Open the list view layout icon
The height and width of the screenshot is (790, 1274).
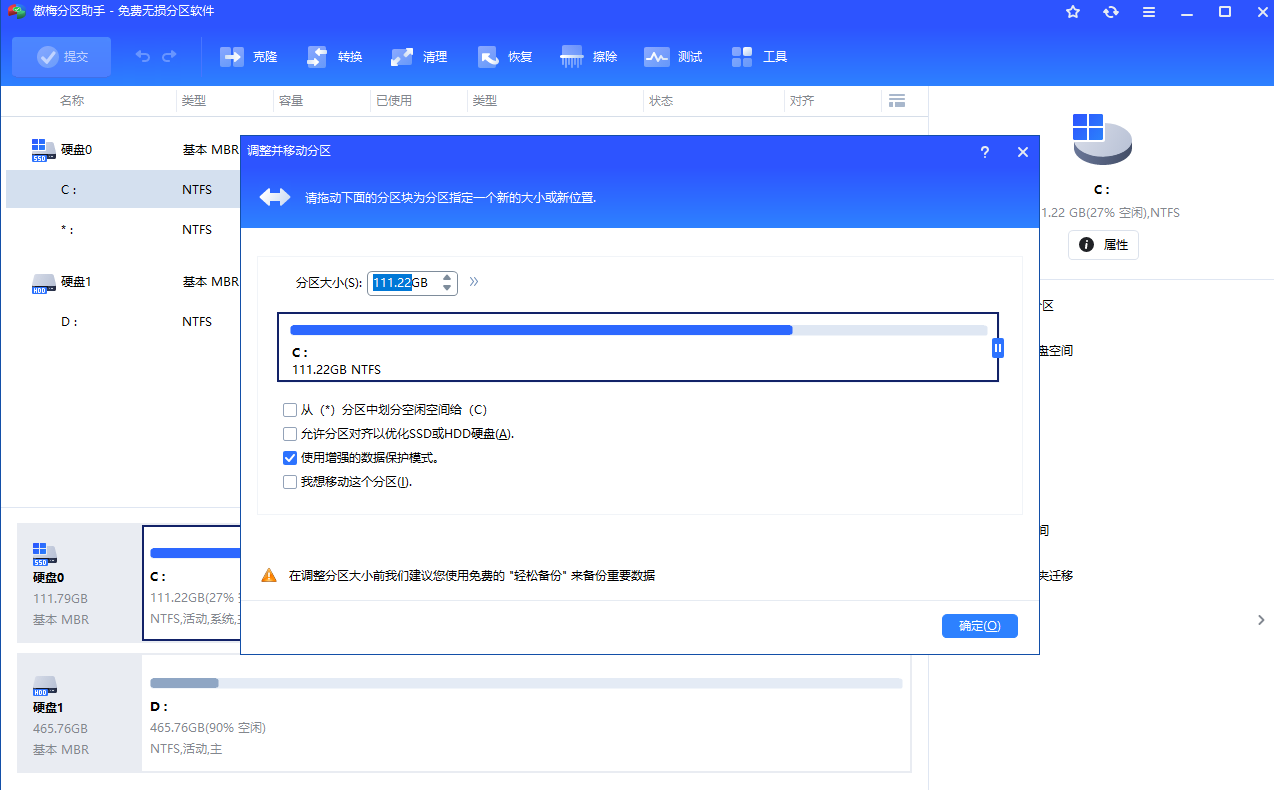[897, 100]
